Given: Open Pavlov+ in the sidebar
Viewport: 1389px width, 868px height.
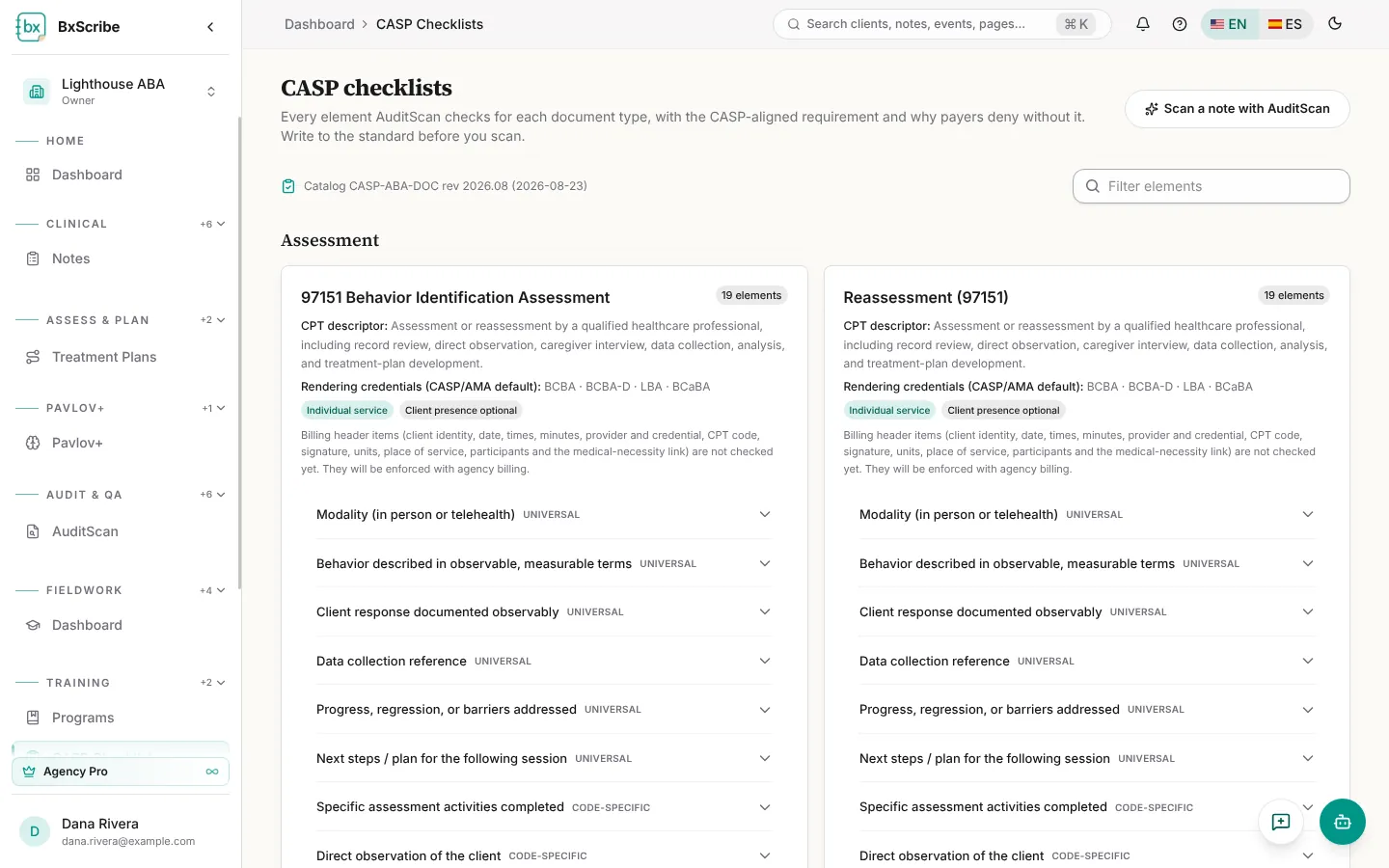Looking at the screenshot, I should pyautogui.click(x=121, y=443).
